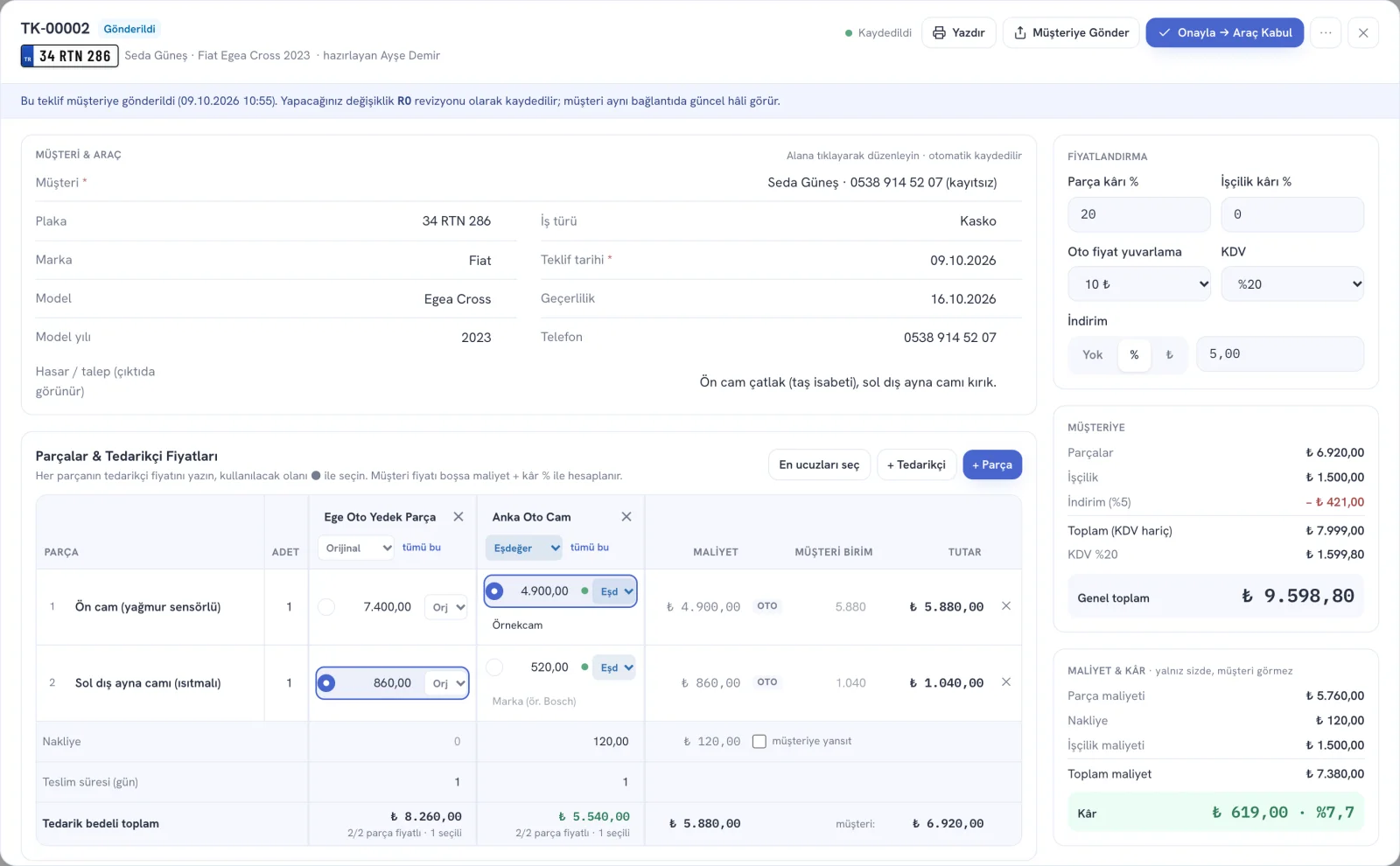Add a new part with + Parça
The height and width of the screenshot is (866, 1400).
pos(992,464)
